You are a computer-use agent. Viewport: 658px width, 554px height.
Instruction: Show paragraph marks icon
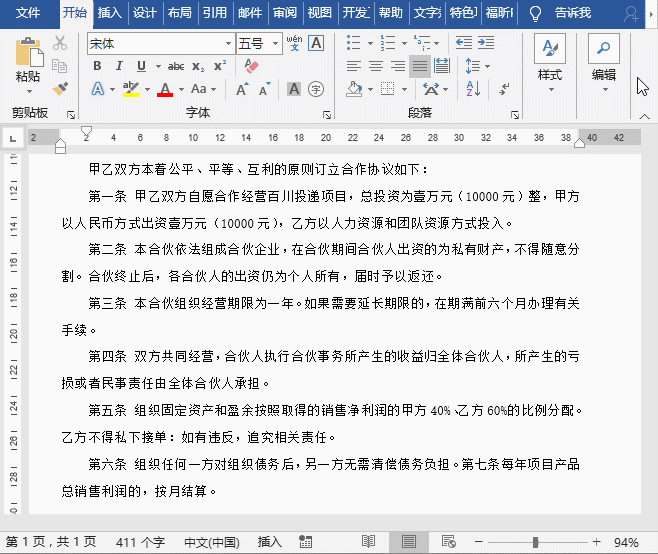[x=504, y=89]
